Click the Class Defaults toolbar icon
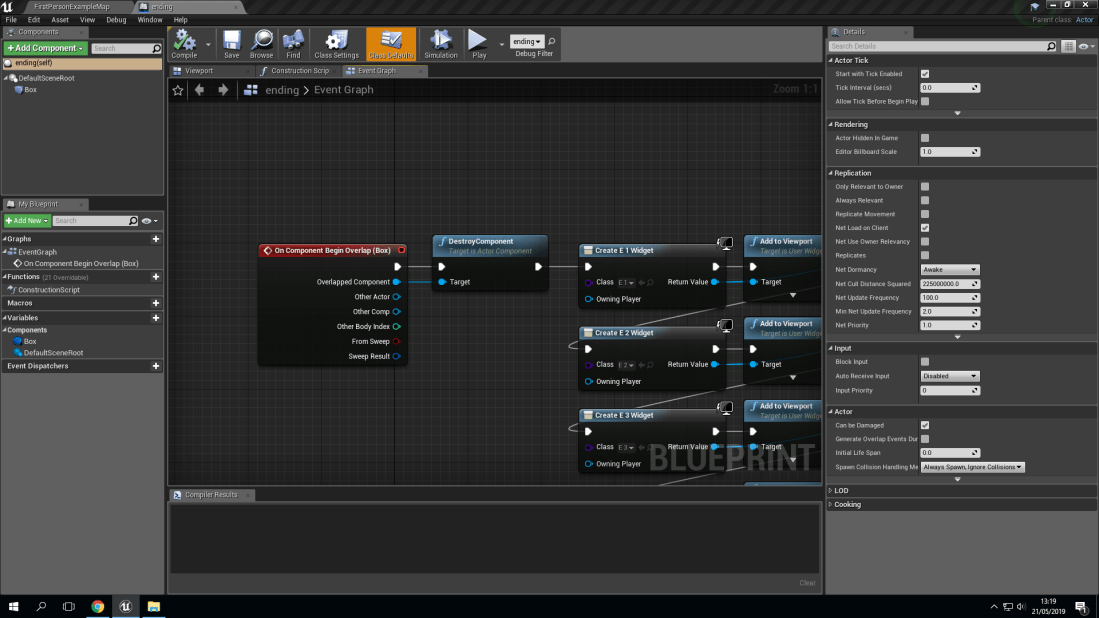This screenshot has height=618, width=1099. tap(391, 42)
